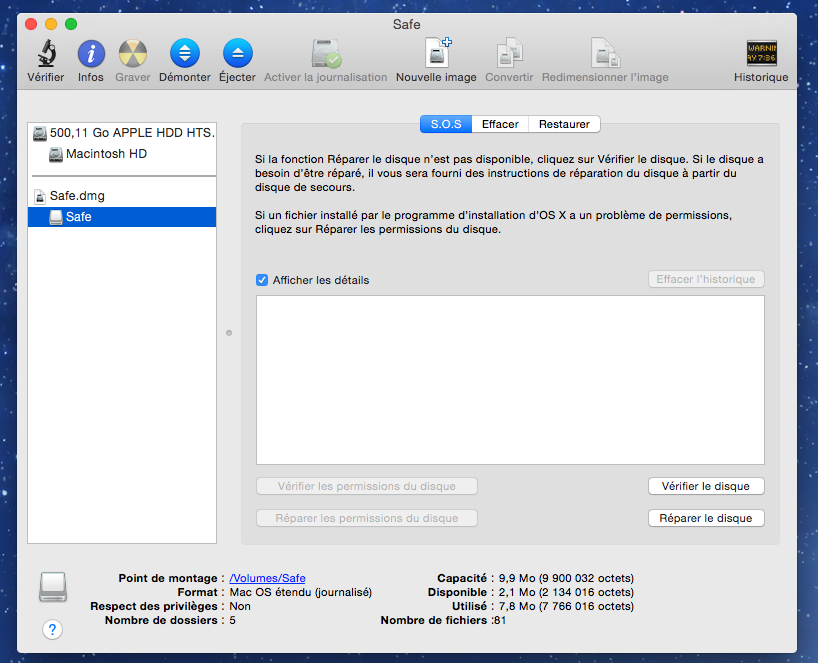Click Effacer l'historique button
The image size is (818, 663).
click(x=706, y=279)
